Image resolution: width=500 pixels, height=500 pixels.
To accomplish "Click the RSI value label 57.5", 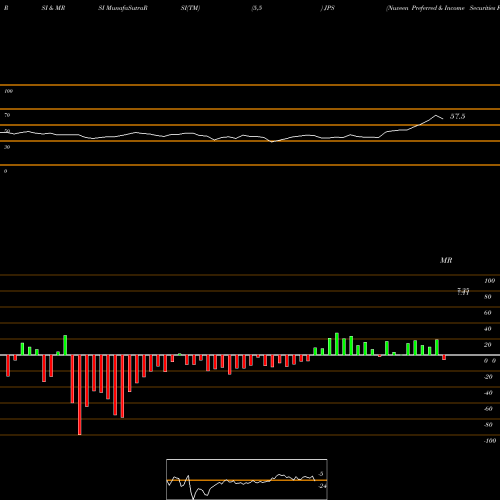I will click(x=457, y=116).
